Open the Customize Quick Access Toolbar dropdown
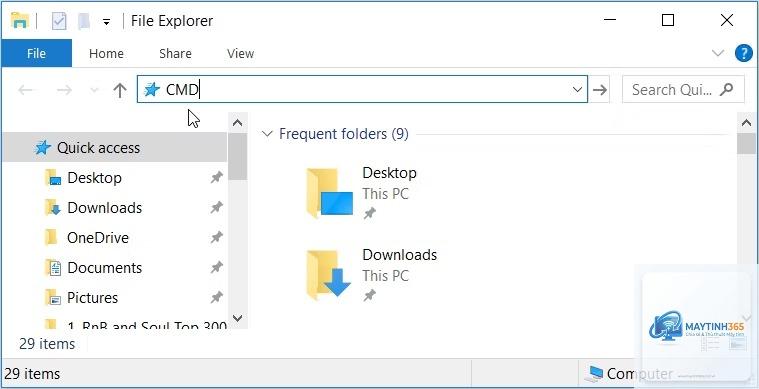This screenshot has height=389, width=759. pyautogui.click(x=106, y=22)
